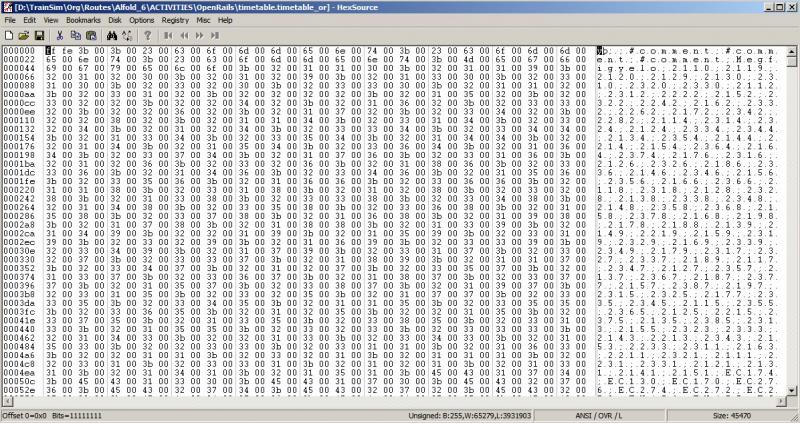Screen dimensions: 800x423
Task: Click the 'Offset 0=0x0 Bits=11111111' status entry
Action: tap(52, 415)
